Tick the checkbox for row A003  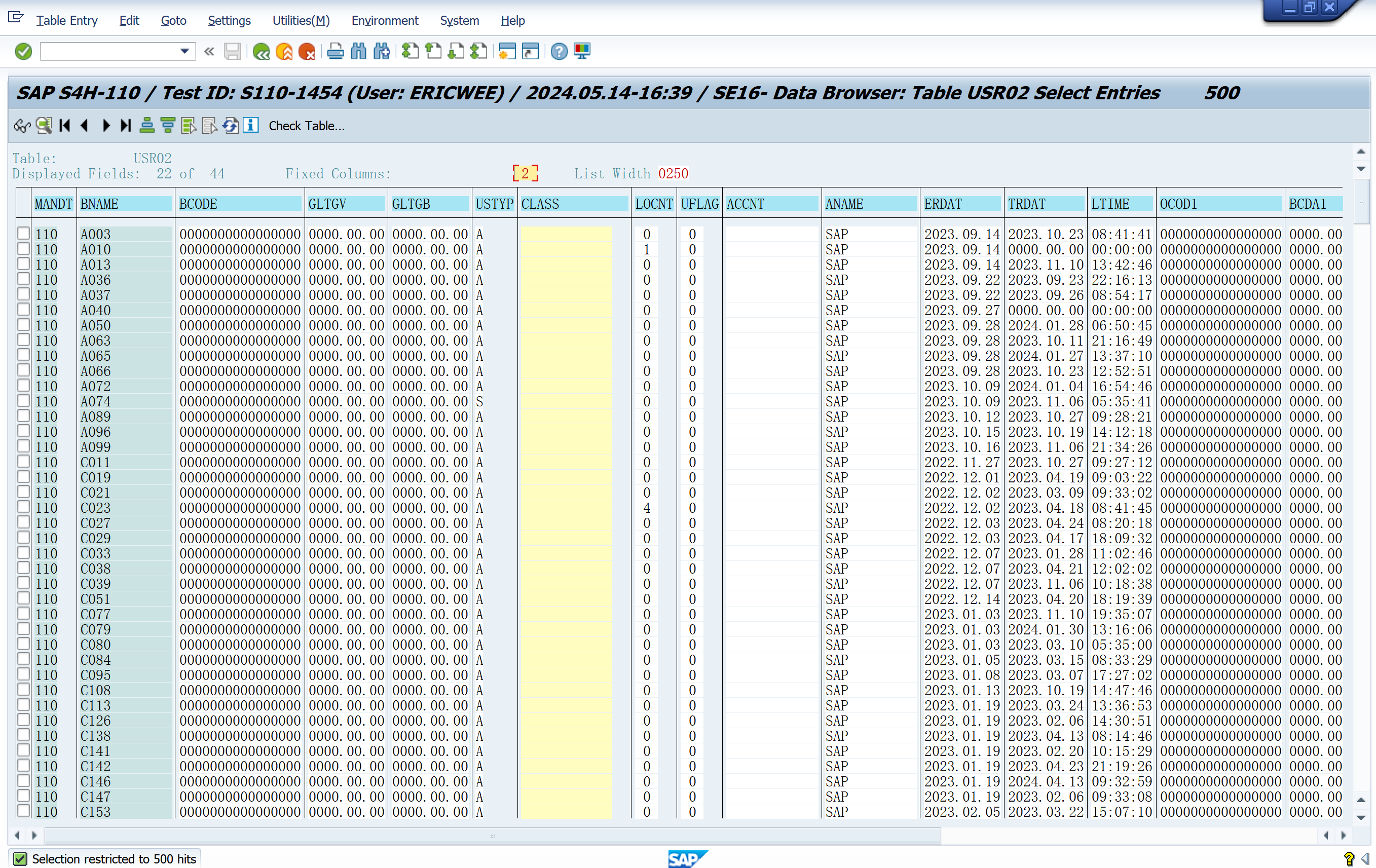pos(23,234)
